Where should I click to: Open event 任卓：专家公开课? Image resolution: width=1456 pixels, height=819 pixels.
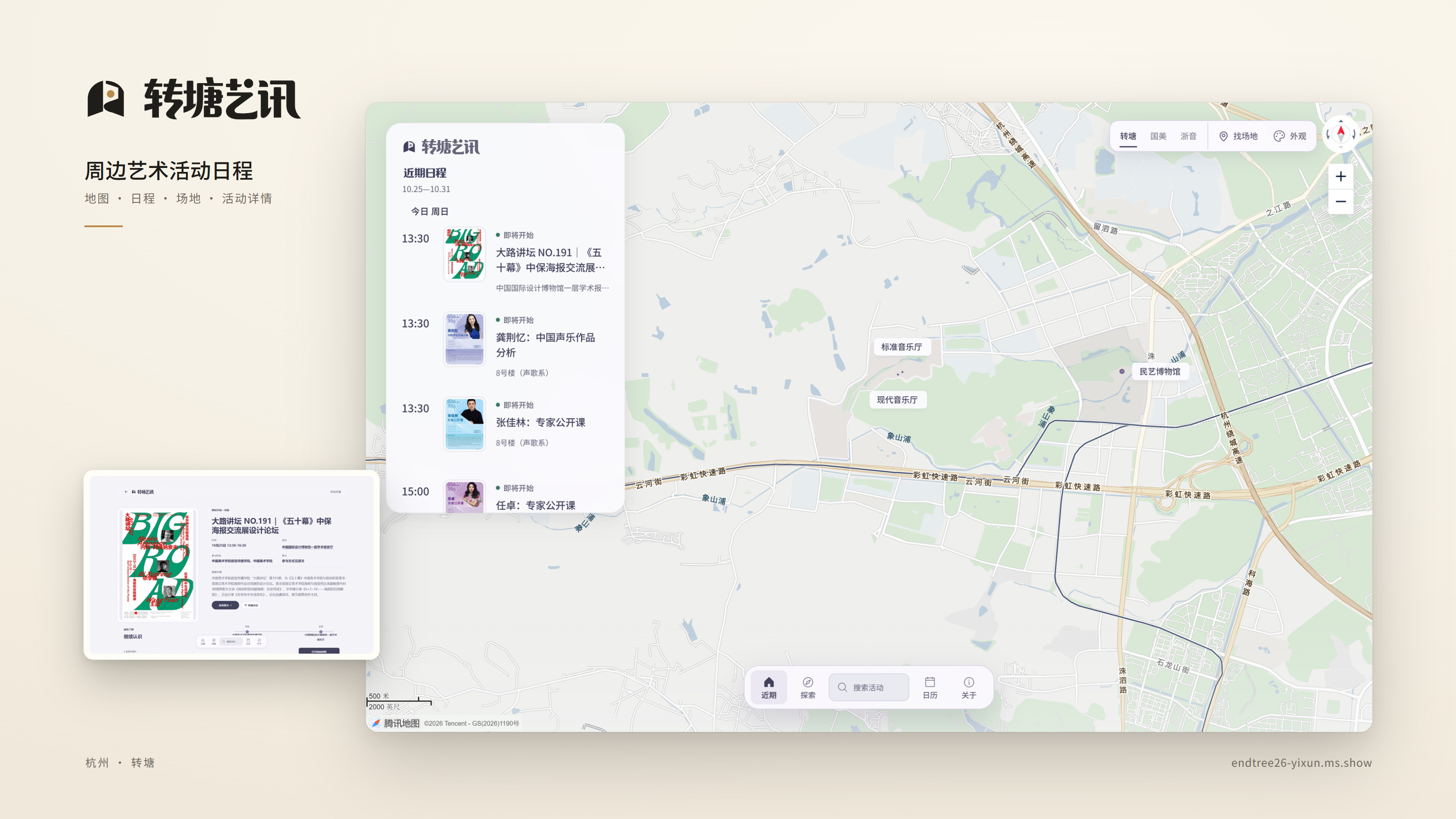[535, 506]
